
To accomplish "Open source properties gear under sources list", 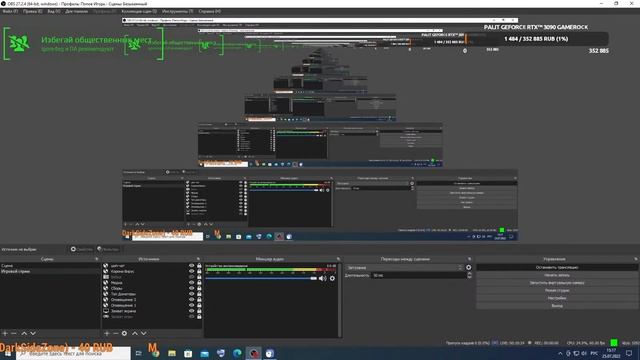I will (x=124, y=333).
